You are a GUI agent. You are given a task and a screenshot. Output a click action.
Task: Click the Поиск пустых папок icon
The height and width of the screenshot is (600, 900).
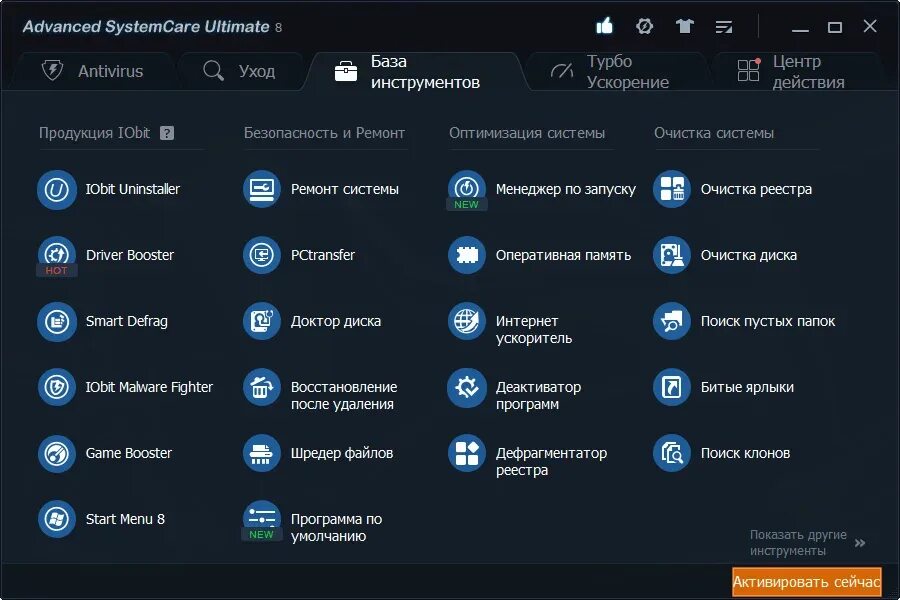coord(672,322)
